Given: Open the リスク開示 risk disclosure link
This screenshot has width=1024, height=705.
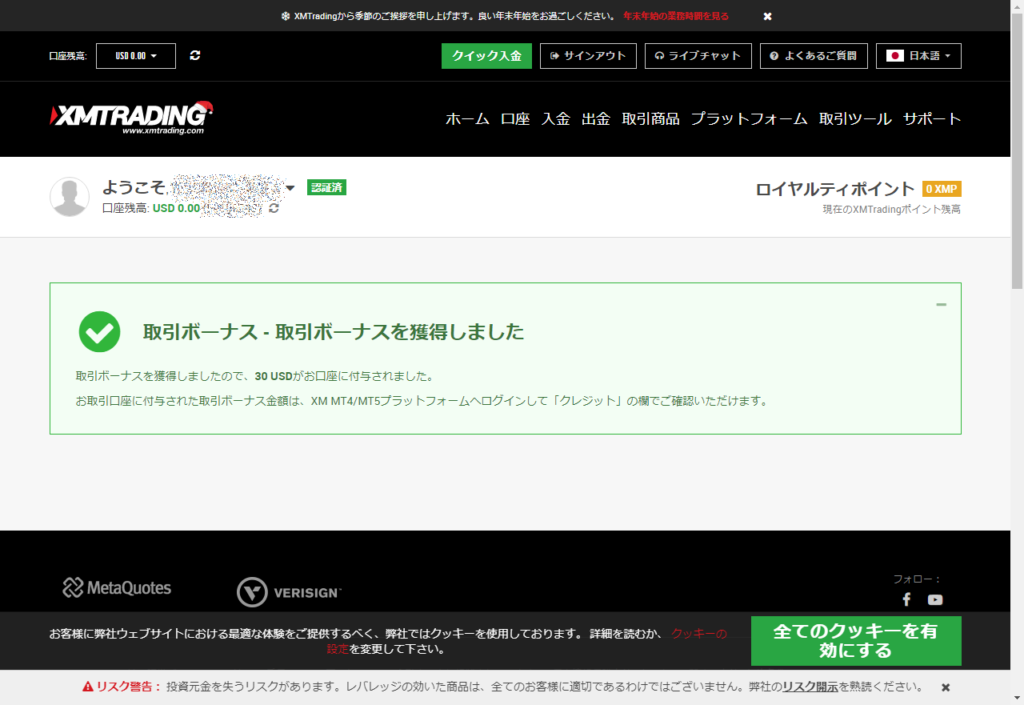Looking at the screenshot, I should tap(810, 687).
